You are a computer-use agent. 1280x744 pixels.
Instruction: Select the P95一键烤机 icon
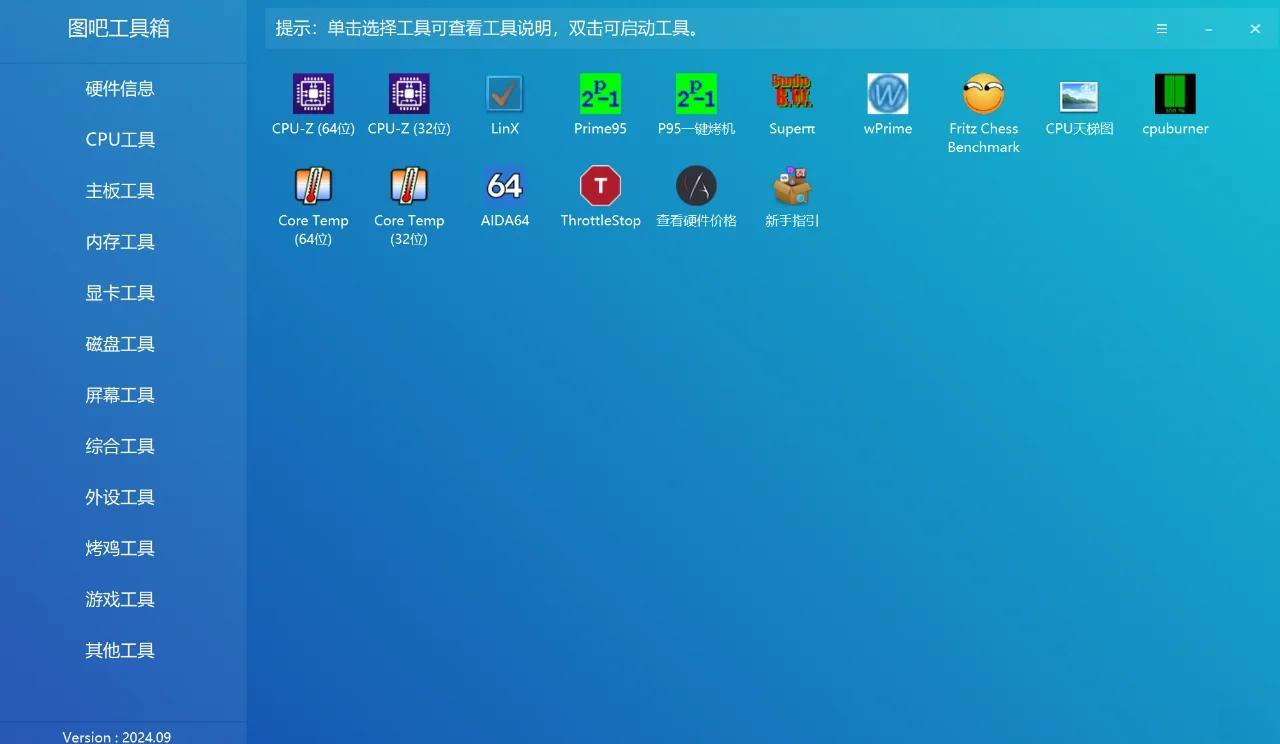coord(696,94)
